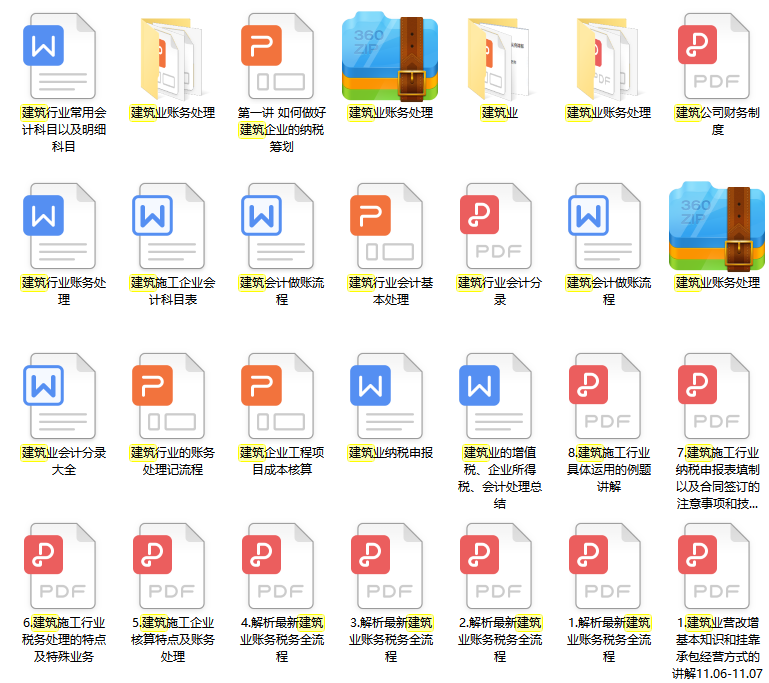The width and height of the screenshot is (769, 683).
Task: Select Word icon of 建筑行业常用会计科目以及明细科目
Action: click(59, 56)
